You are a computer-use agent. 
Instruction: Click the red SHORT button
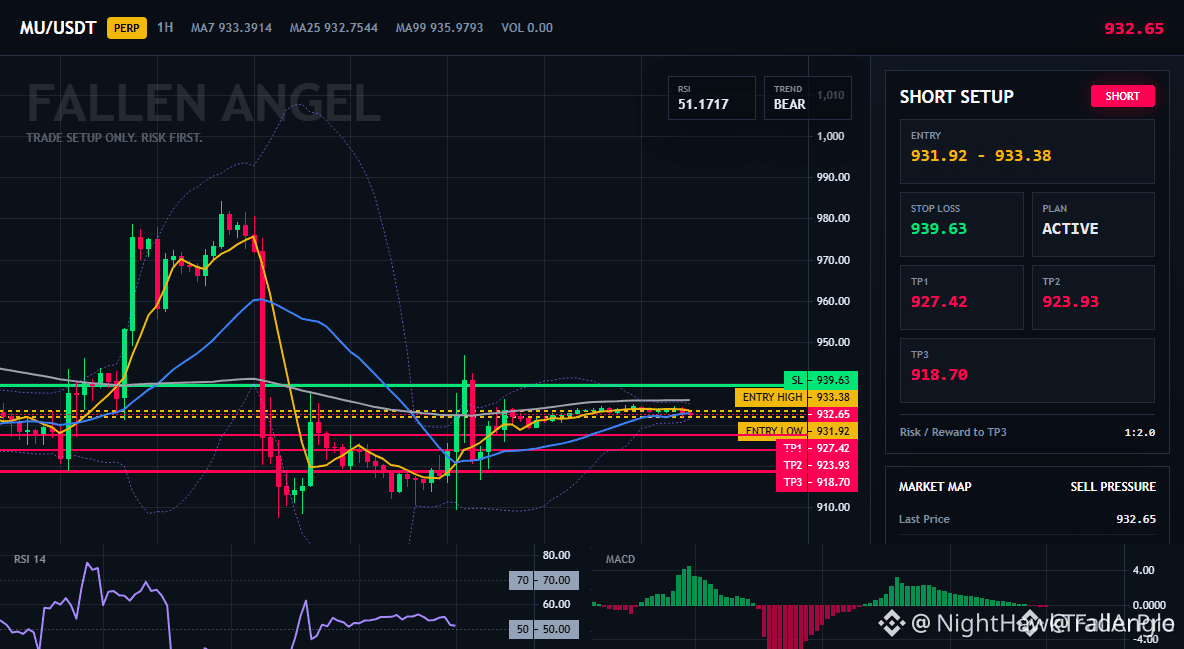point(1123,96)
